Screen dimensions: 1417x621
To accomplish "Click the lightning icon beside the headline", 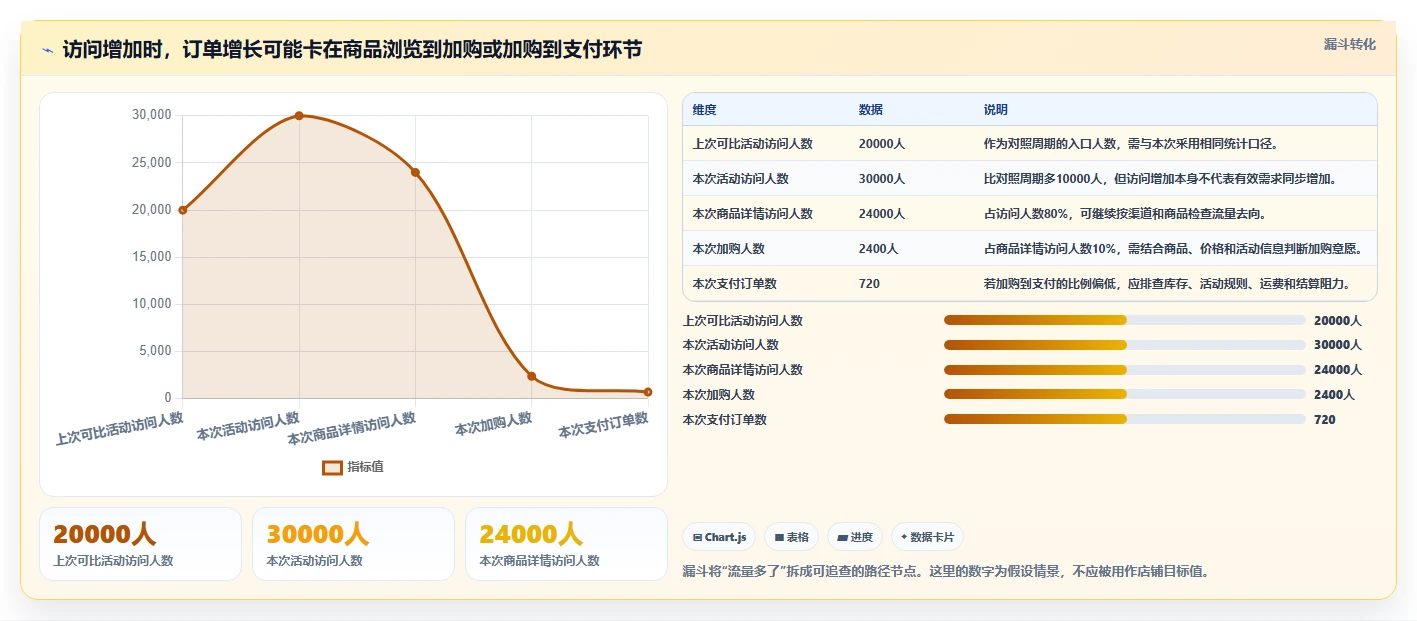I will (48, 50).
